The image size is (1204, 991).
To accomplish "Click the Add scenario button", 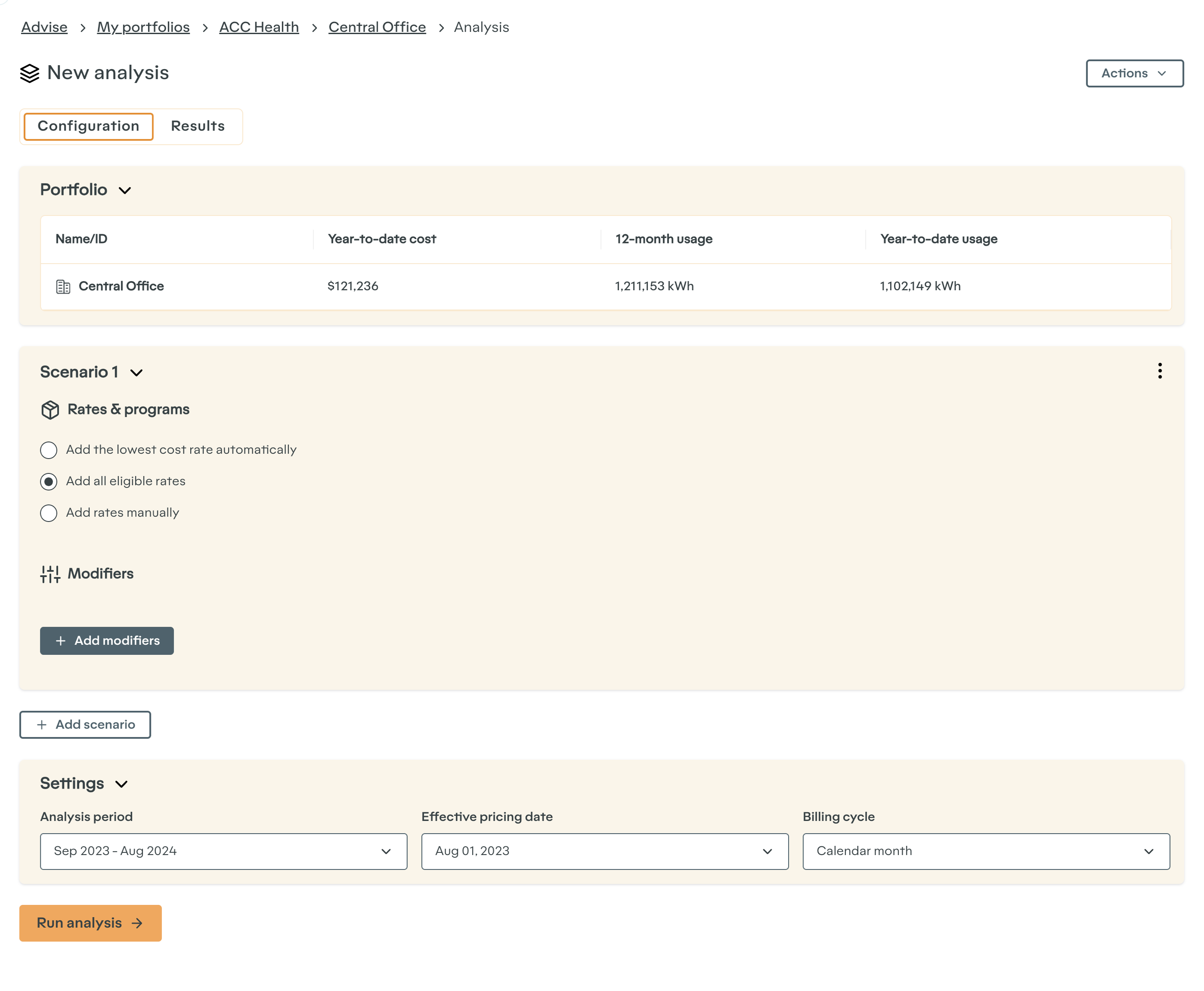I will [85, 724].
